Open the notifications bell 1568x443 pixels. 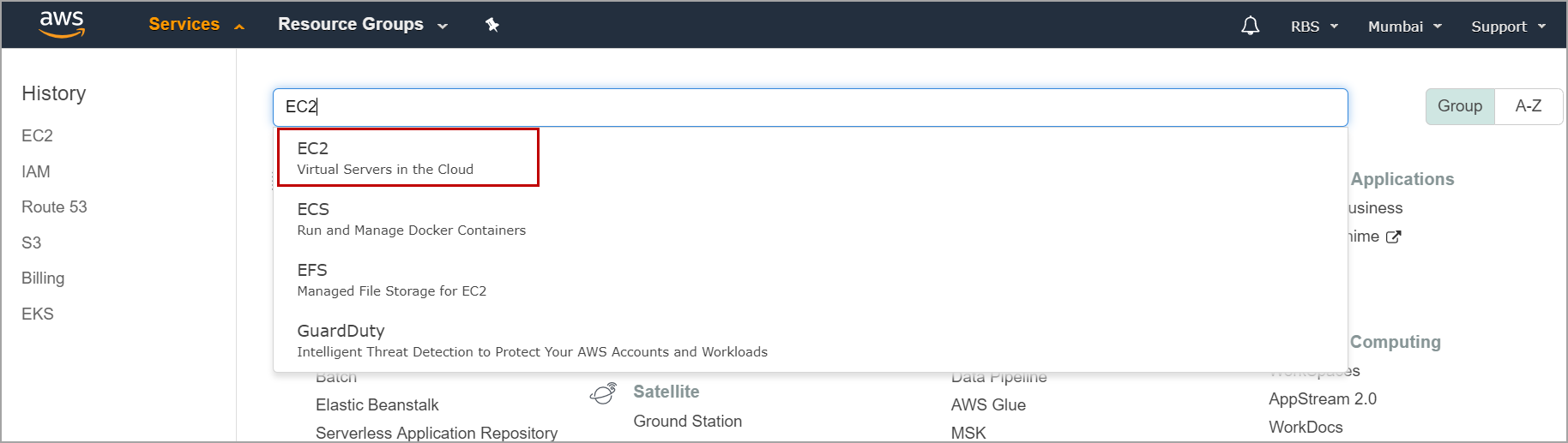pyautogui.click(x=1250, y=26)
